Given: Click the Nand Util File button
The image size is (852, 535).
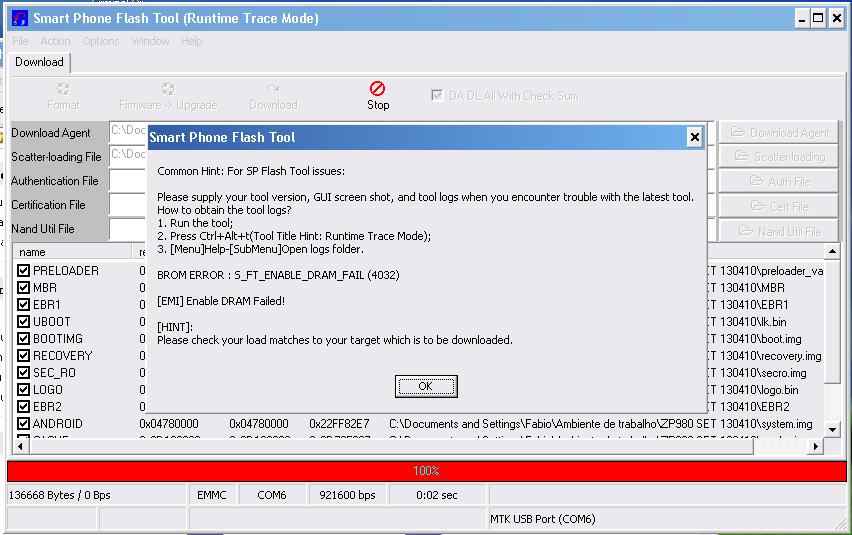Looking at the screenshot, I should 779,231.
